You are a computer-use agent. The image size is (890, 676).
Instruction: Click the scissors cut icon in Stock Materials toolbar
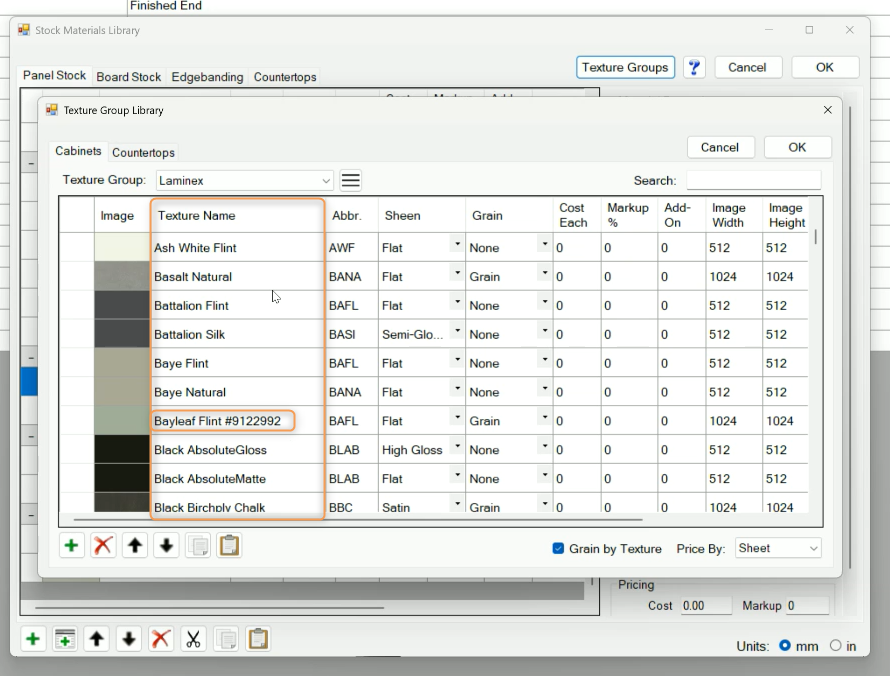pyautogui.click(x=193, y=639)
